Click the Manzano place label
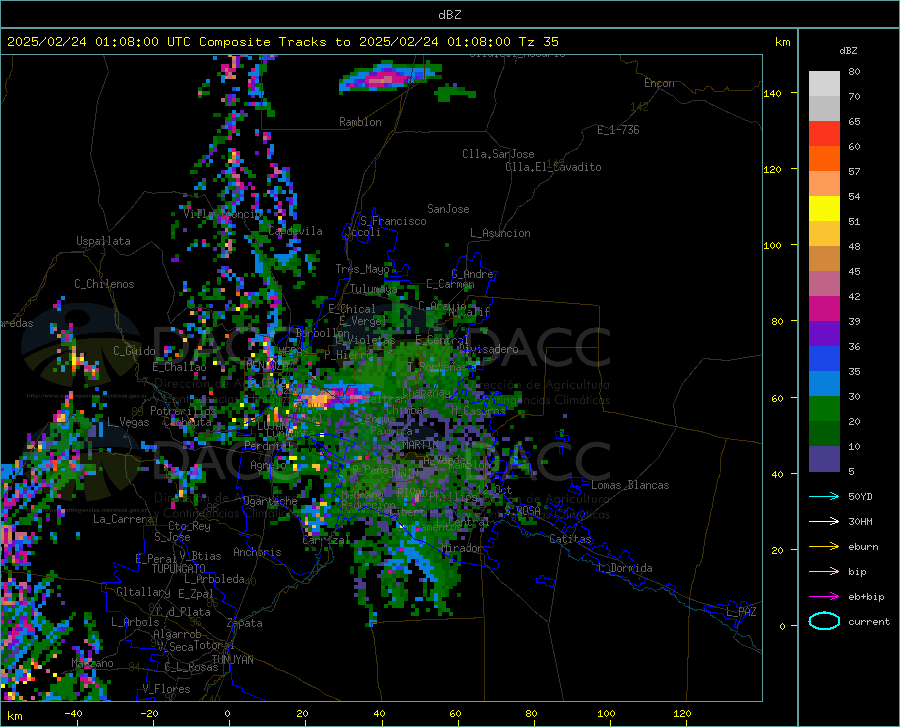Viewport: 900px width, 727px height. point(92,663)
